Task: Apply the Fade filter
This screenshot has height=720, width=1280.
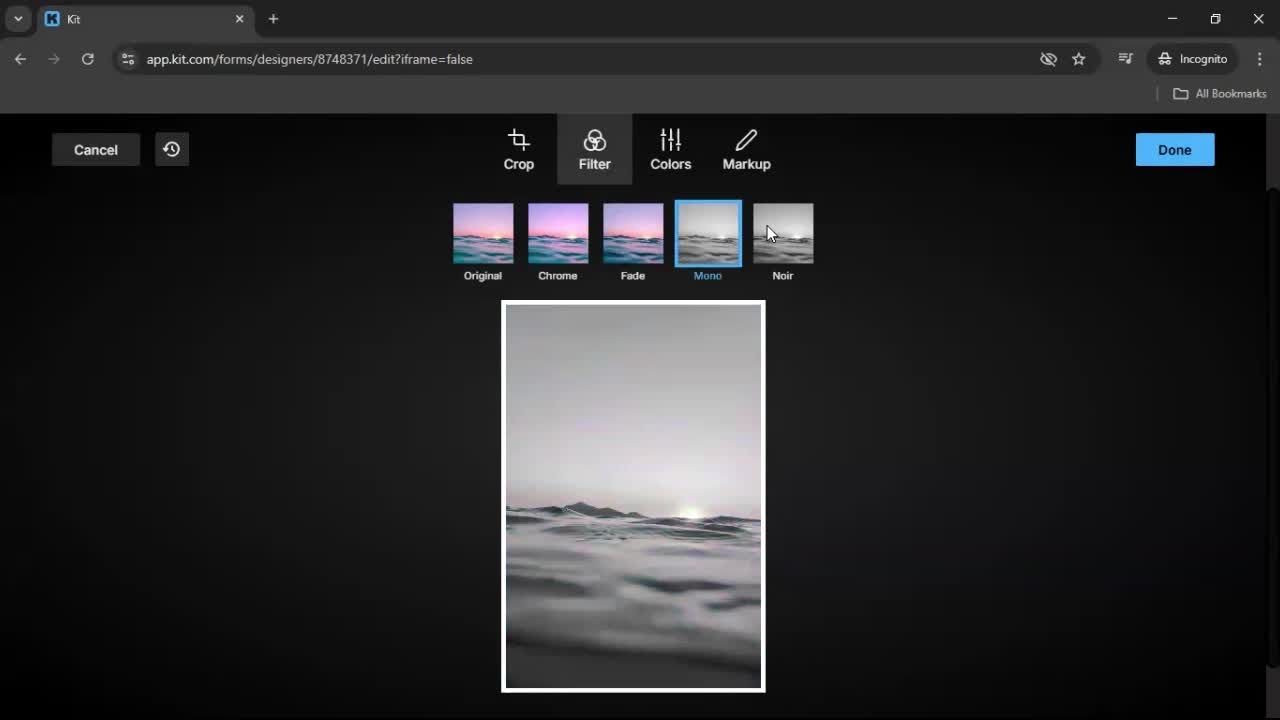Action: point(632,232)
